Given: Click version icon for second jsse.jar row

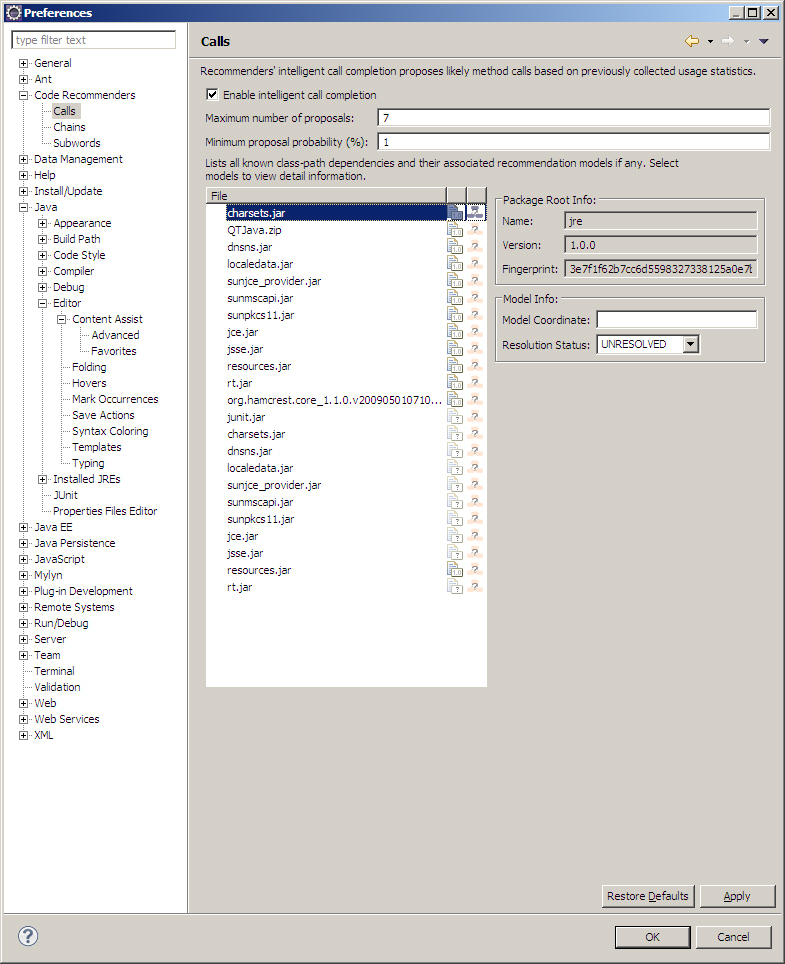Looking at the screenshot, I should click(455, 553).
